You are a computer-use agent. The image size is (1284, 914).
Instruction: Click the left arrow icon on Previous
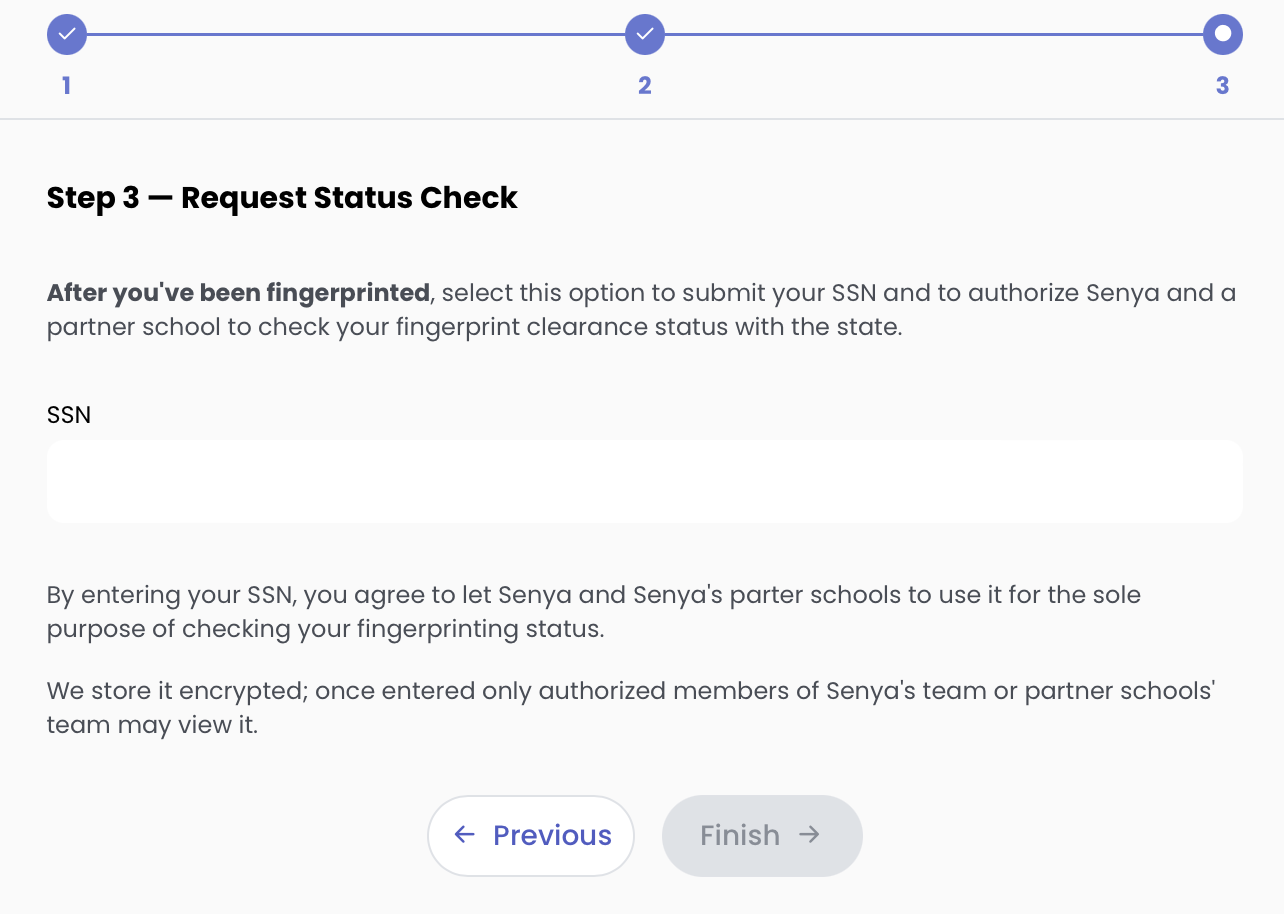(464, 835)
